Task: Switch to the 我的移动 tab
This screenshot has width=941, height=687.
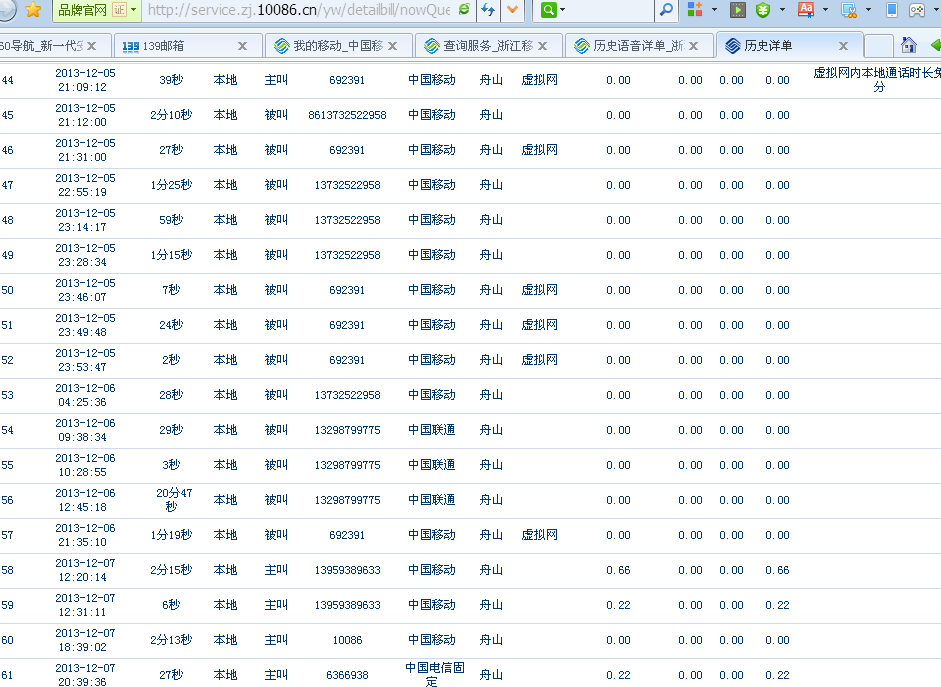Action: point(337,46)
